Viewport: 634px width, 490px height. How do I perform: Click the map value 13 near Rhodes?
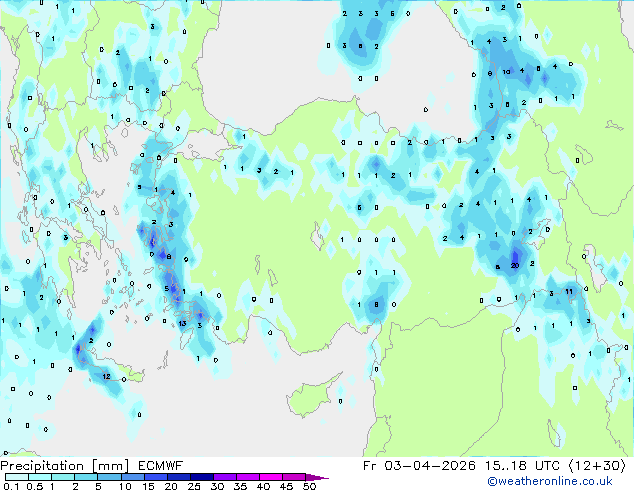[182, 323]
